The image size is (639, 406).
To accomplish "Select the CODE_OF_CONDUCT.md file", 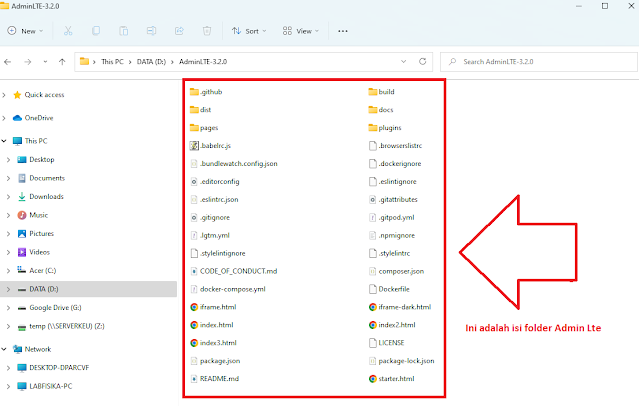I will 238,271.
